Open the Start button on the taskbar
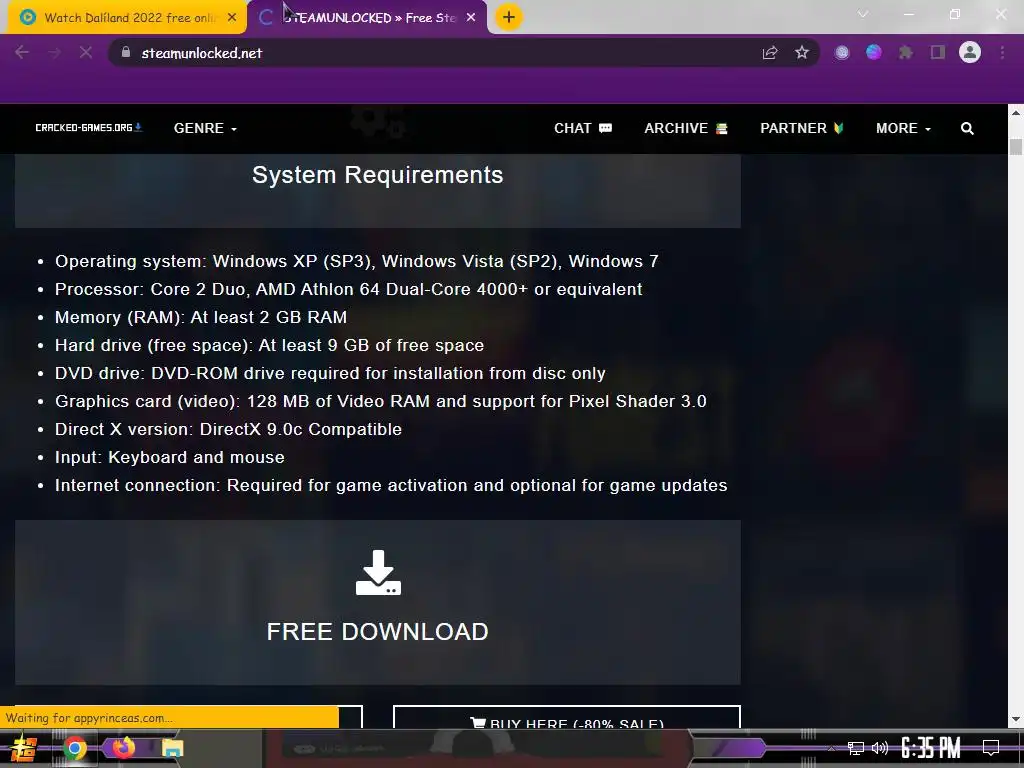 pos(24,748)
